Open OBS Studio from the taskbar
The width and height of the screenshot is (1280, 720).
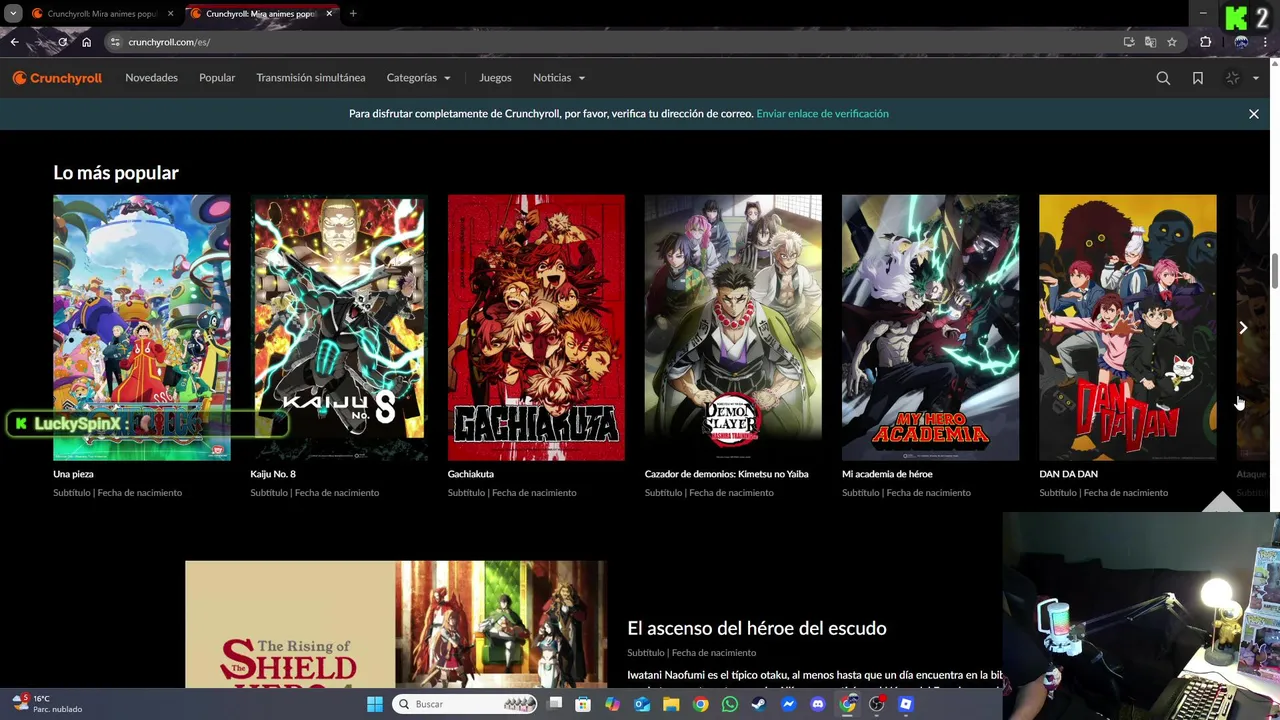(877, 704)
